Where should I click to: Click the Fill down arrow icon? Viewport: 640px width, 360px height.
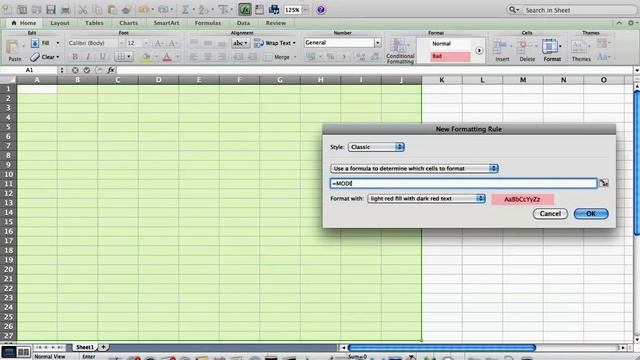(35, 43)
